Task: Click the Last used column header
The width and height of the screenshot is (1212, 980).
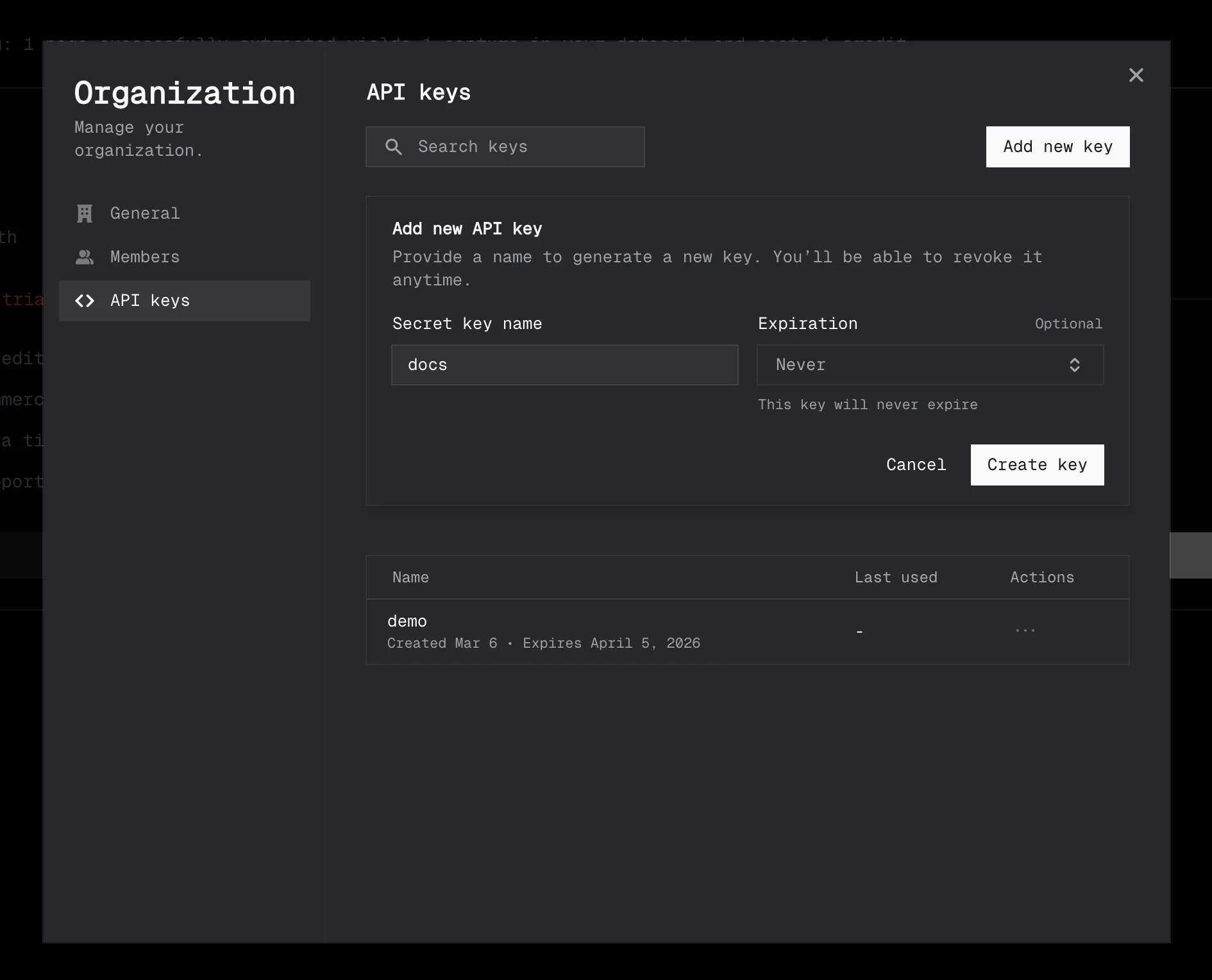Action: point(896,577)
